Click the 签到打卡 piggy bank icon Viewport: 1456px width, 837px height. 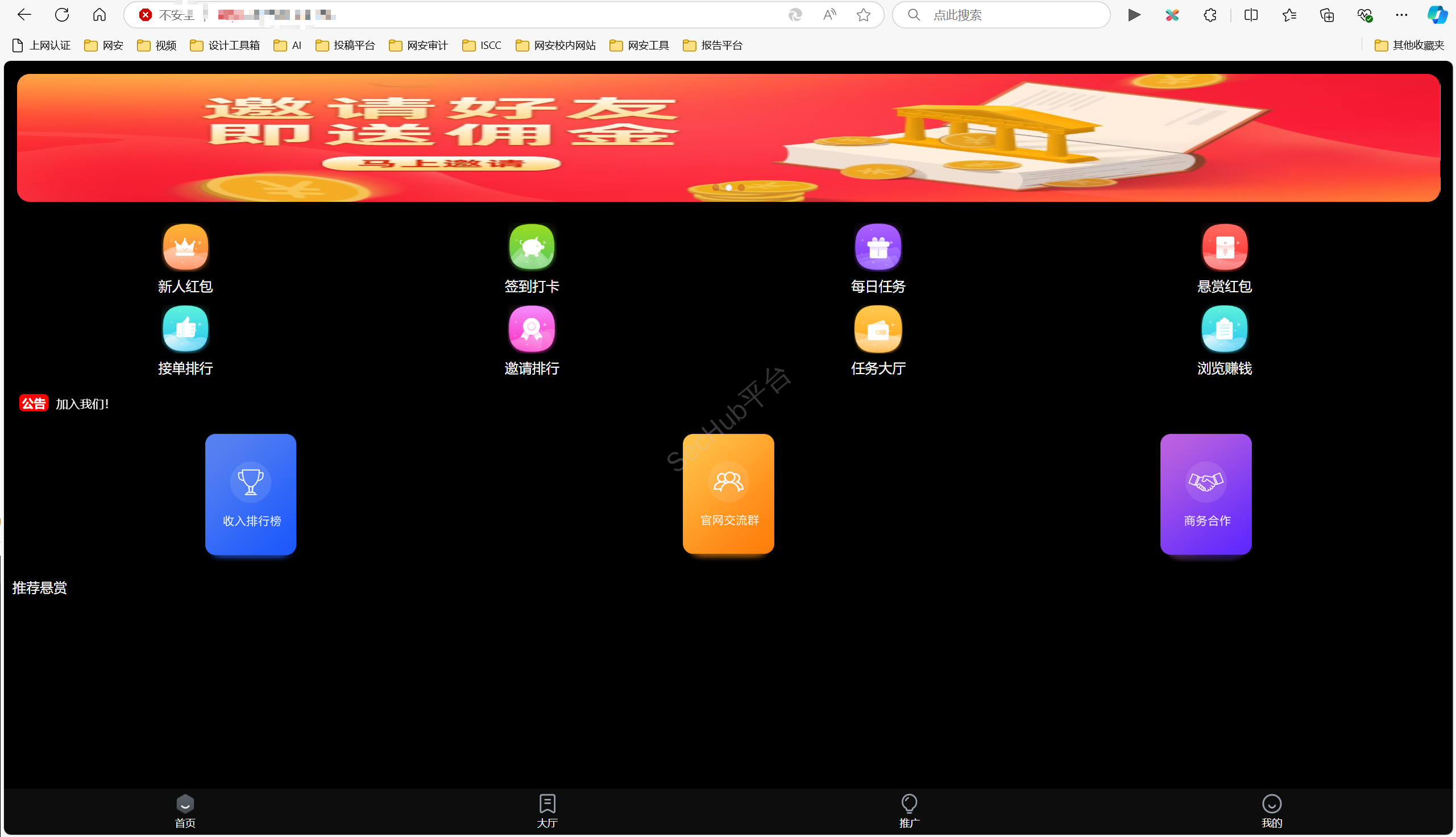click(x=532, y=247)
